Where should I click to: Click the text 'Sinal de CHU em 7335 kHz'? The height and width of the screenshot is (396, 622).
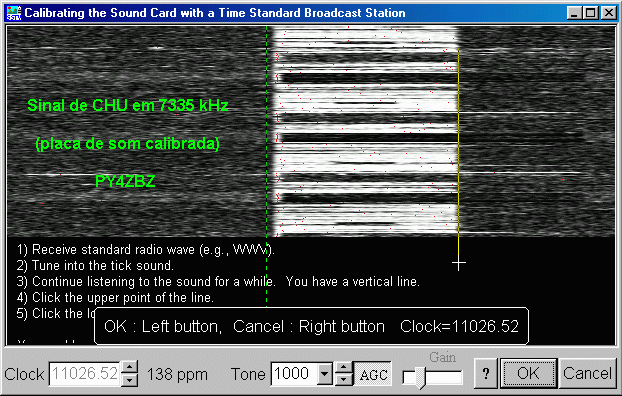pyautogui.click(x=128, y=106)
